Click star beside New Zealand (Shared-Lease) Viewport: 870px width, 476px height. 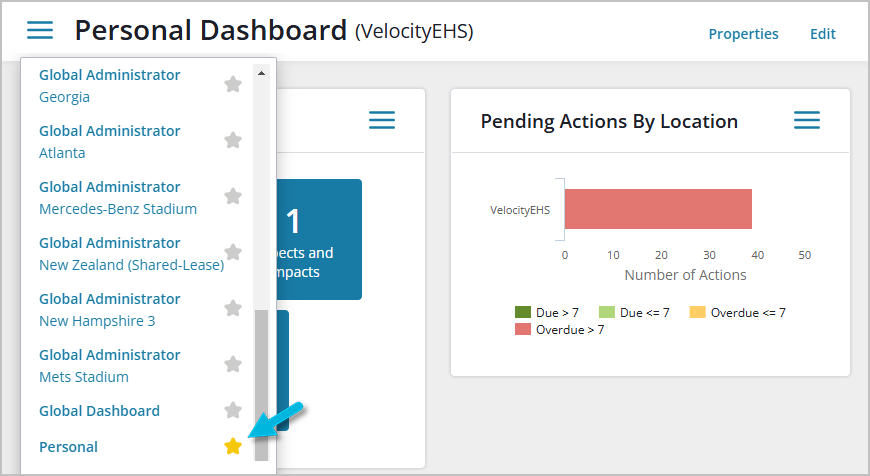tap(233, 253)
